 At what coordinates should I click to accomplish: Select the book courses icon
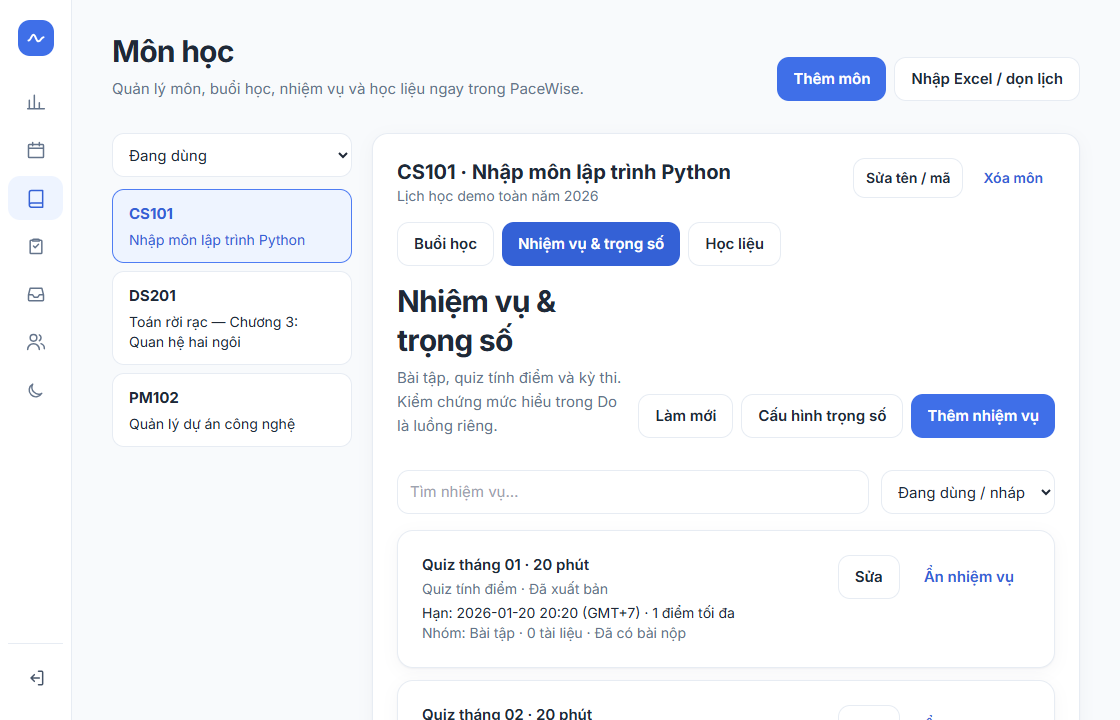pyautogui.click(x=36, y=198)
